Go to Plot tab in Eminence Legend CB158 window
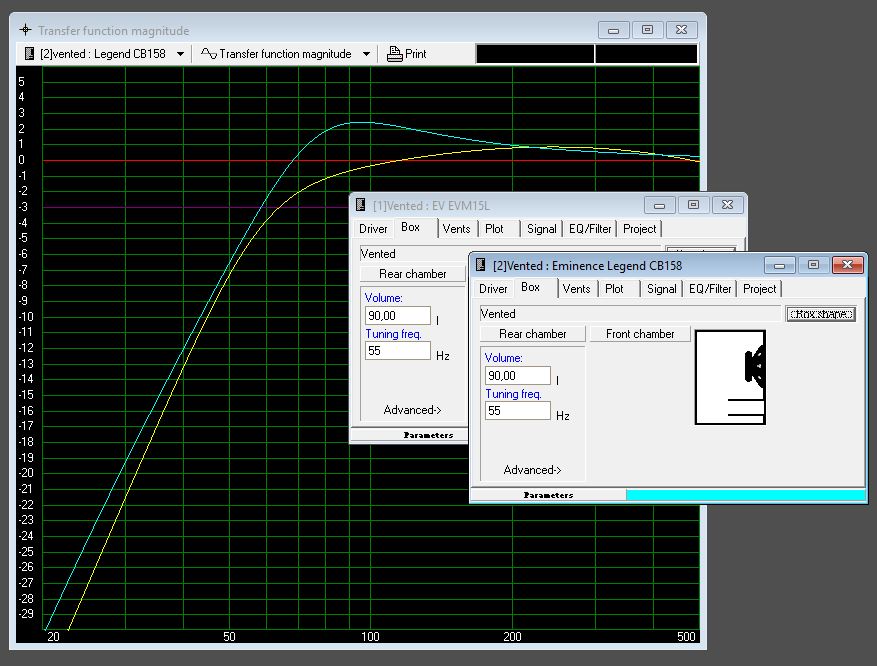 (x=614, y=289)
